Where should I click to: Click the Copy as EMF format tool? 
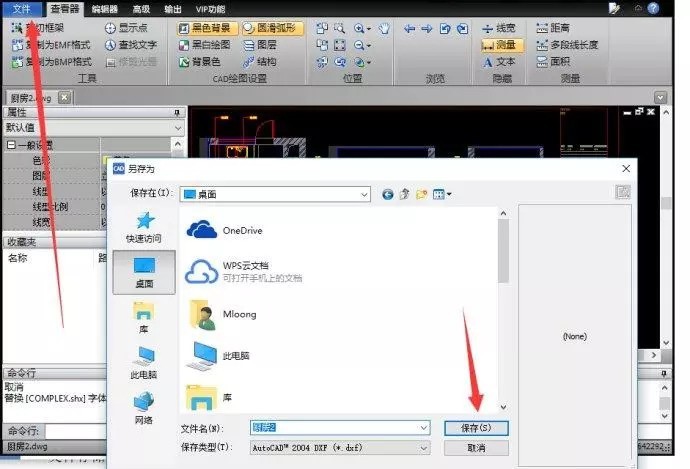coord(51,45)
